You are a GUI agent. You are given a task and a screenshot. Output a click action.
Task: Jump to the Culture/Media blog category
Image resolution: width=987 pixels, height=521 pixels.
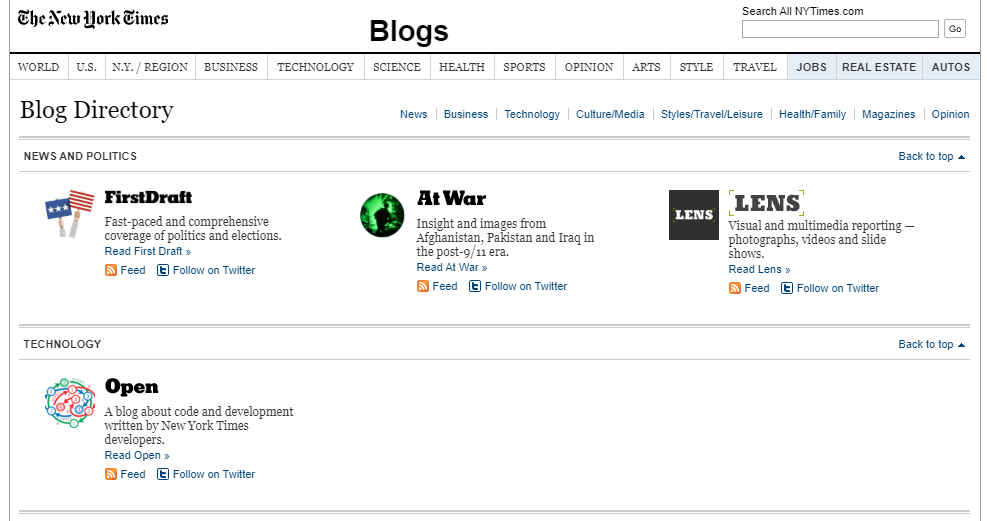click(610, 114)
